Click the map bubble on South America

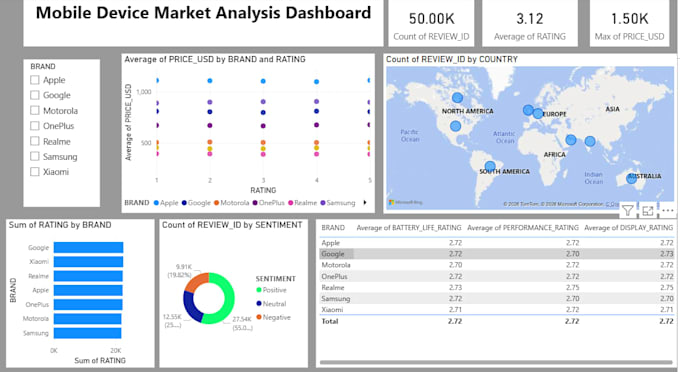pyautogui.click(x=490, y=166)
